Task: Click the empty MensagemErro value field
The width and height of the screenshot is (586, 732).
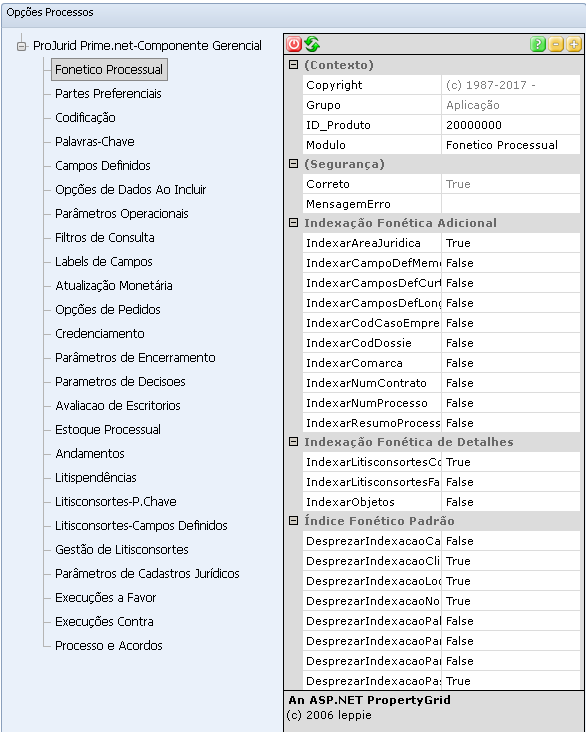Action: point(510,204)
